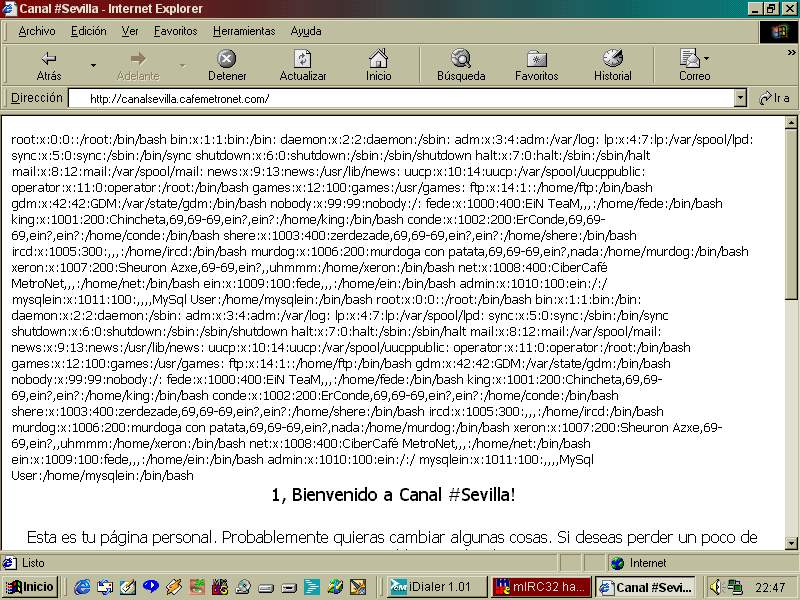This screenshot has height=600, width=800.
Task: Click the vertical scrollbar down arrow
Action: (791, 543)
